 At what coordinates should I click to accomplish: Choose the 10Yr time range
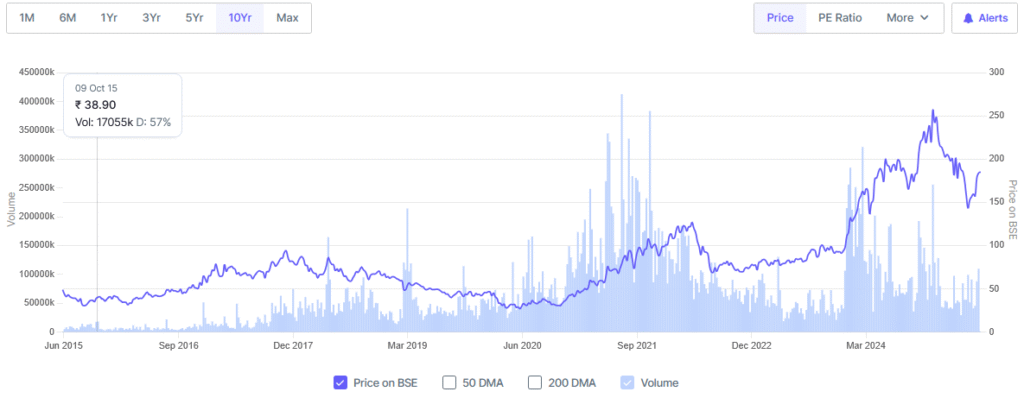(240, 18)
